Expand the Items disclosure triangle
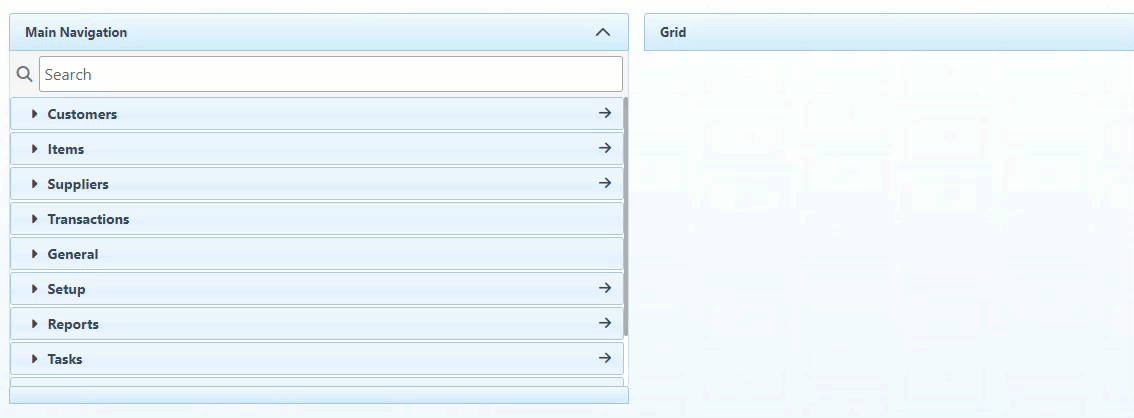Image resolution: width=1134 pixels, height=418 pixels. point(35,149)
